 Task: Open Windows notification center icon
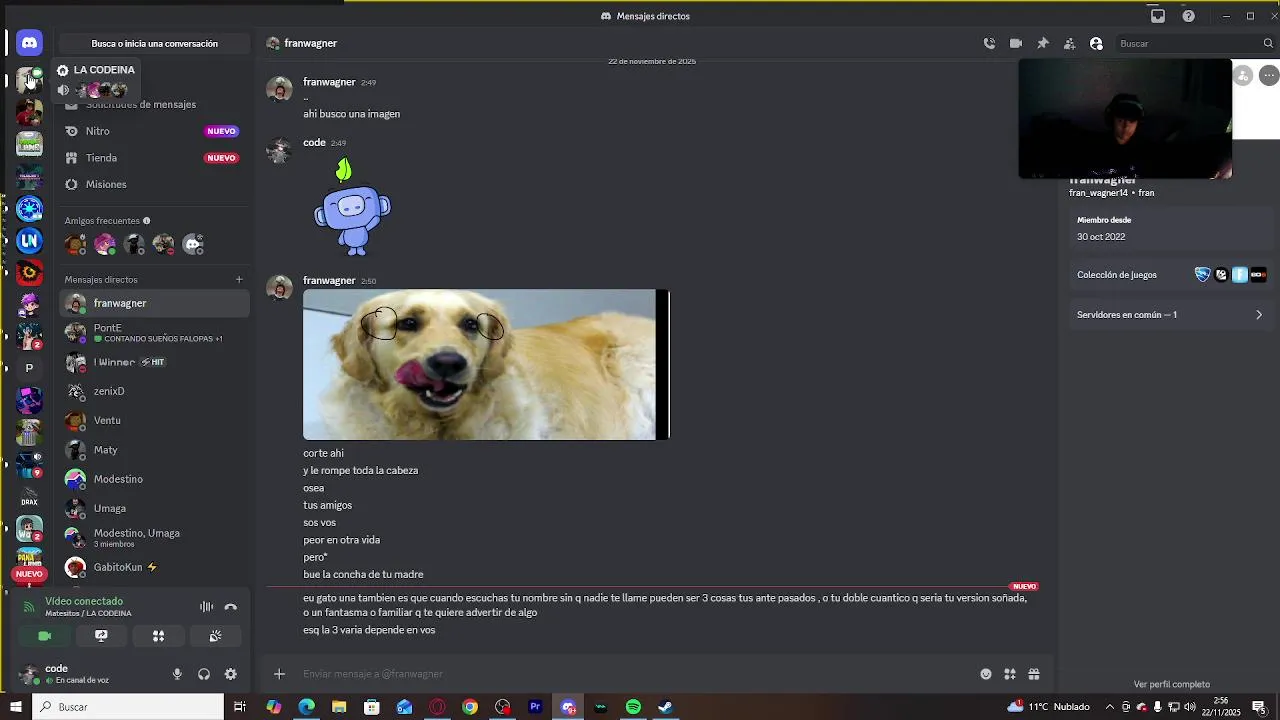click(1259, 707)
